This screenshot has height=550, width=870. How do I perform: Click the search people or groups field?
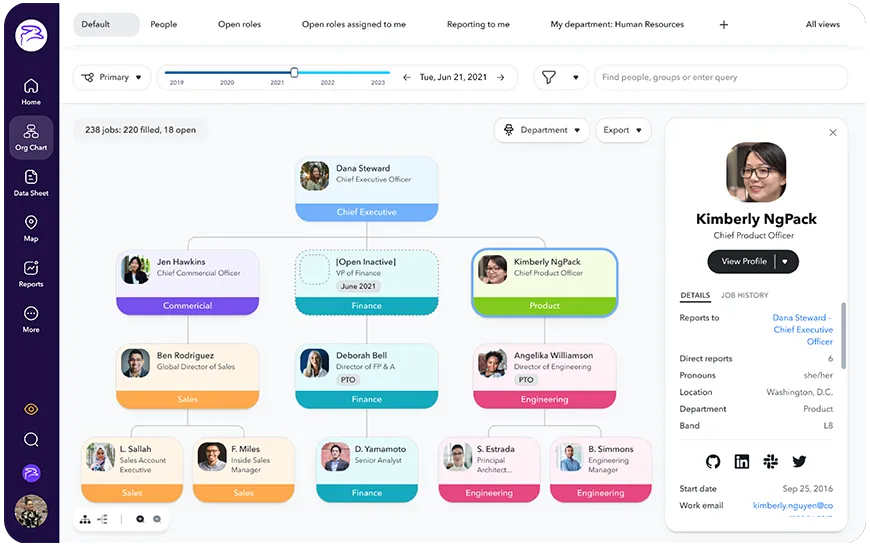point(720,77)
